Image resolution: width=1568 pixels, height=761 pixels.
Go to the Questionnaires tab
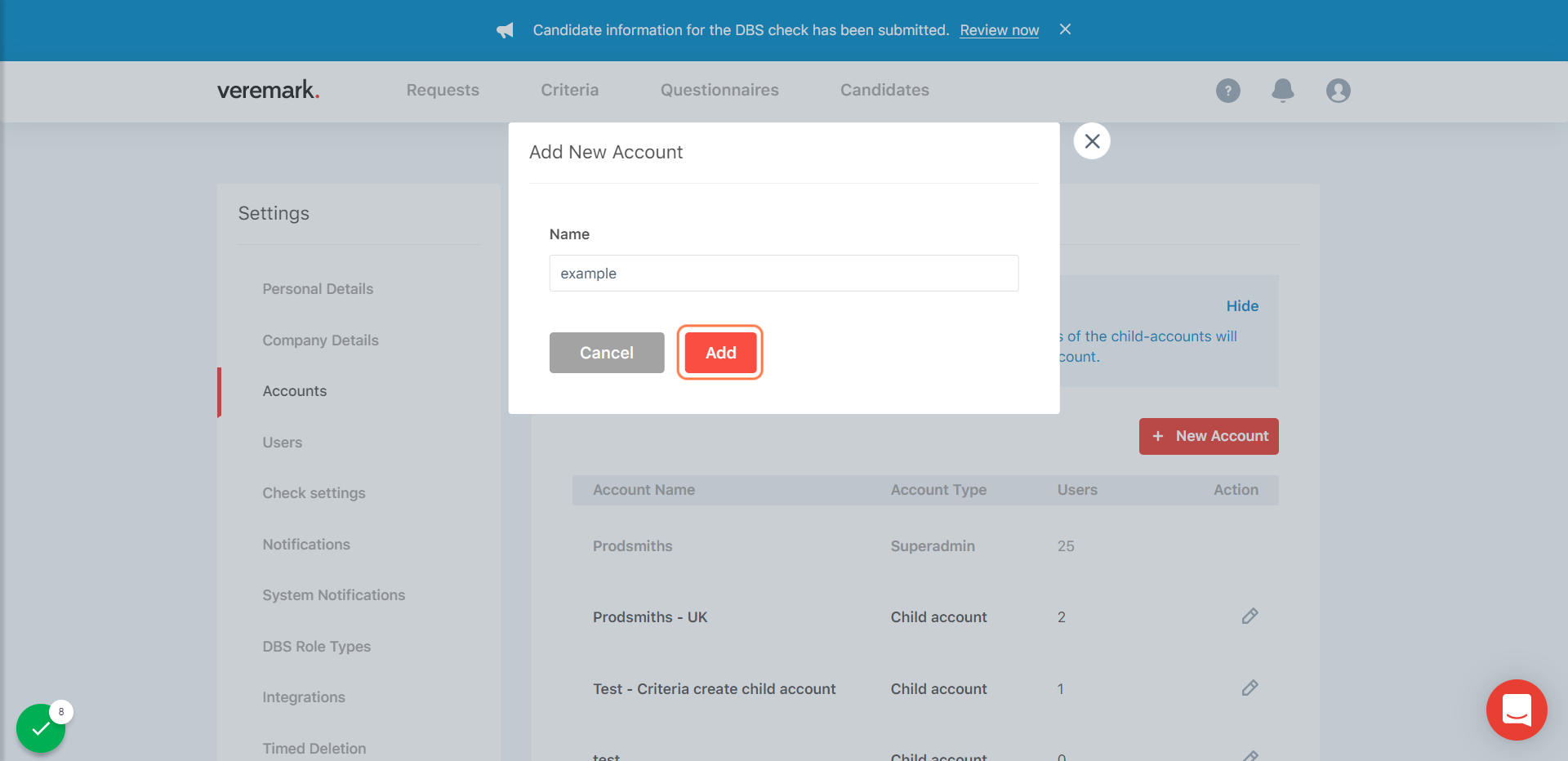719,90
